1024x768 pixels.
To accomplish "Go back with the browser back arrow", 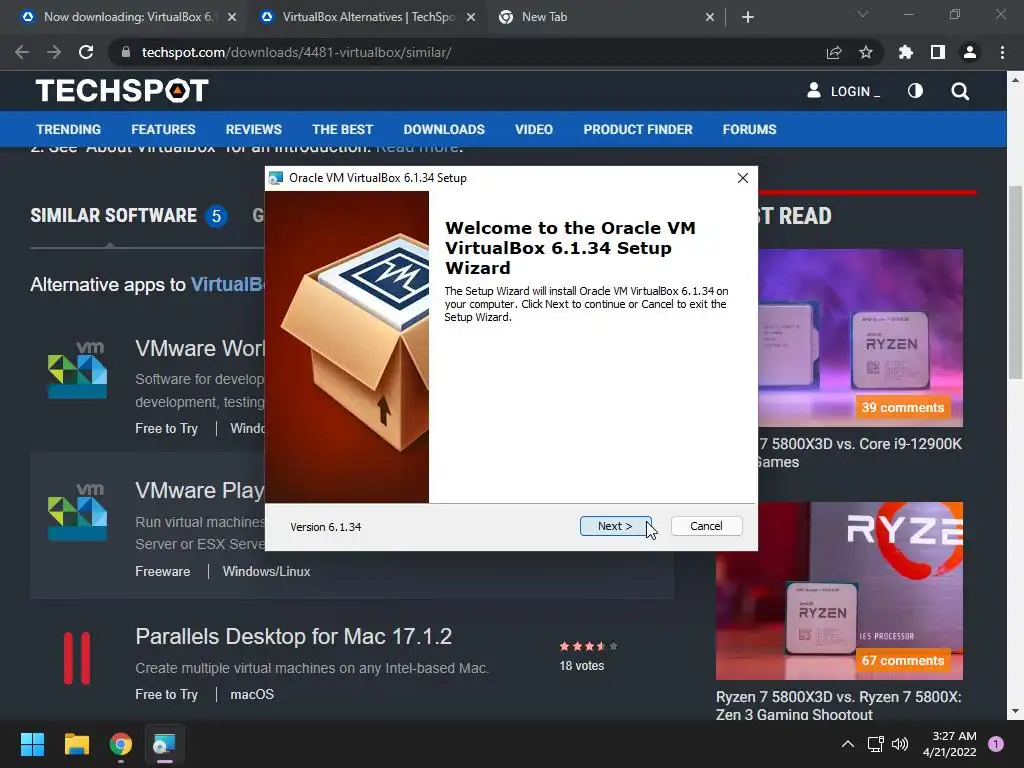I will 22,52.
